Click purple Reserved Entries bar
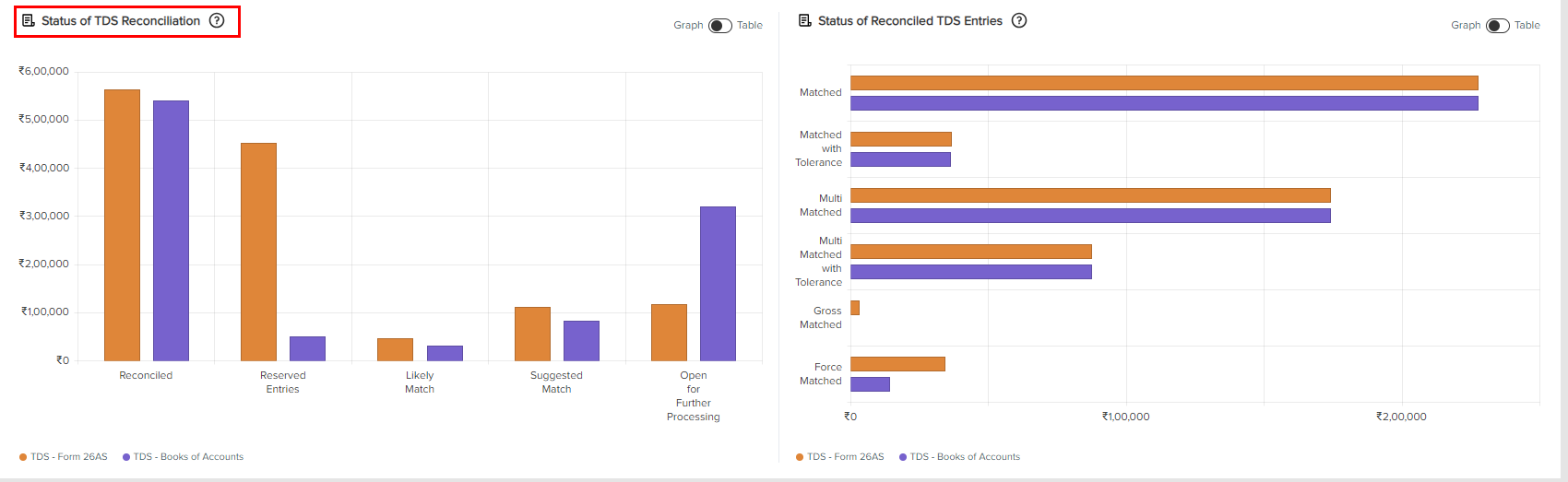The width and height of the screenshot is (1568, 482). click(x=307, y=348)
